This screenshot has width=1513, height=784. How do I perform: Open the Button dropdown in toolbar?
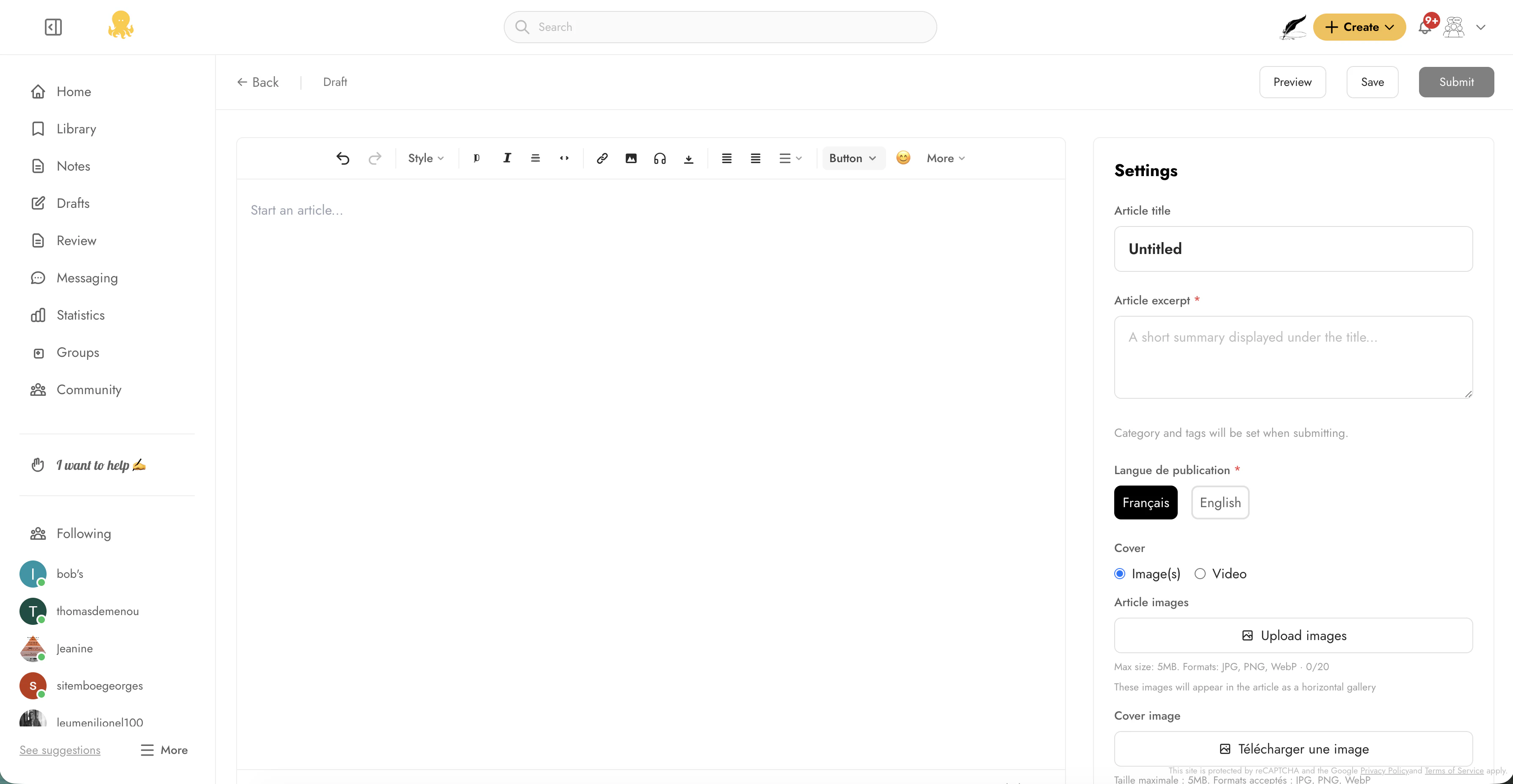[852, 158]
